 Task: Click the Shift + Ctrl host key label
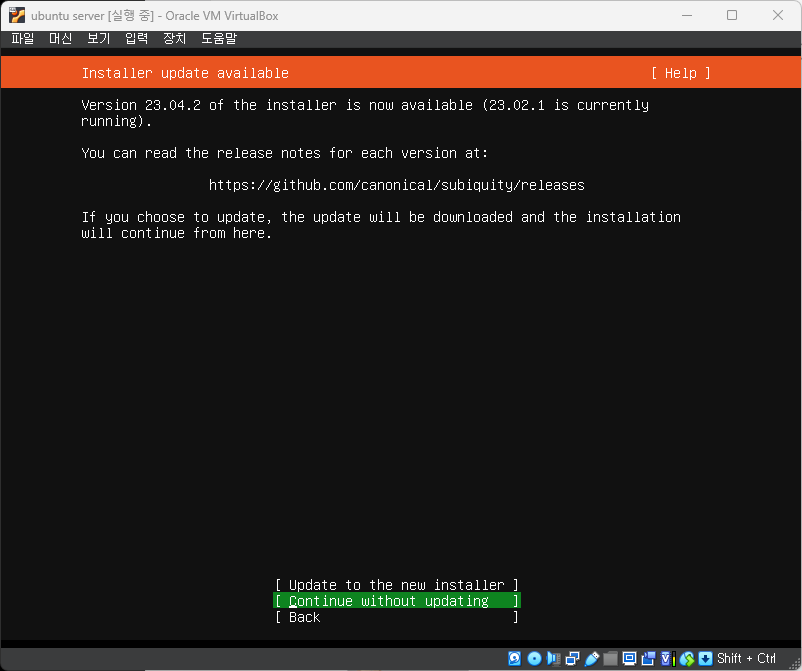pyautogui.click(x=746, y=658)
